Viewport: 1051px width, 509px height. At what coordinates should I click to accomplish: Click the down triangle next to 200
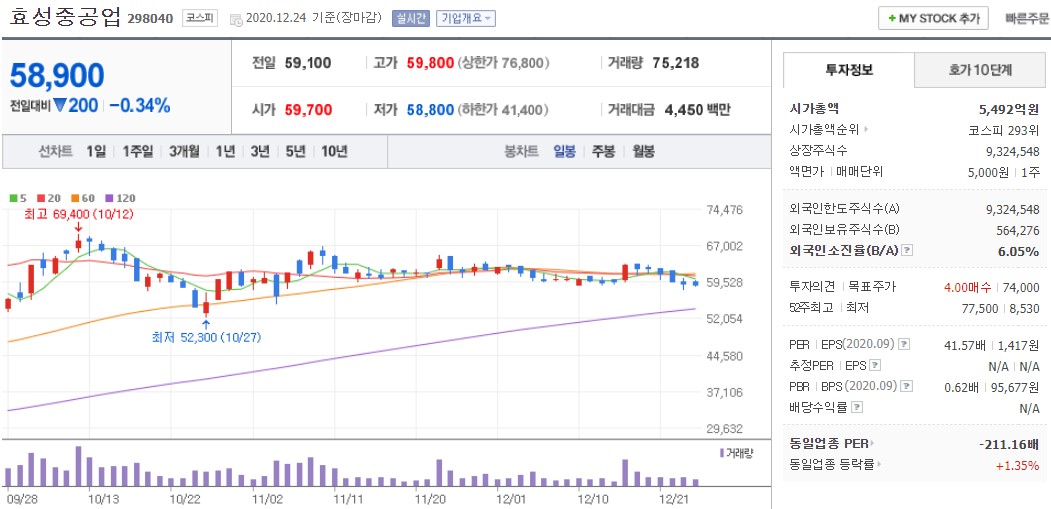point(60,105)
